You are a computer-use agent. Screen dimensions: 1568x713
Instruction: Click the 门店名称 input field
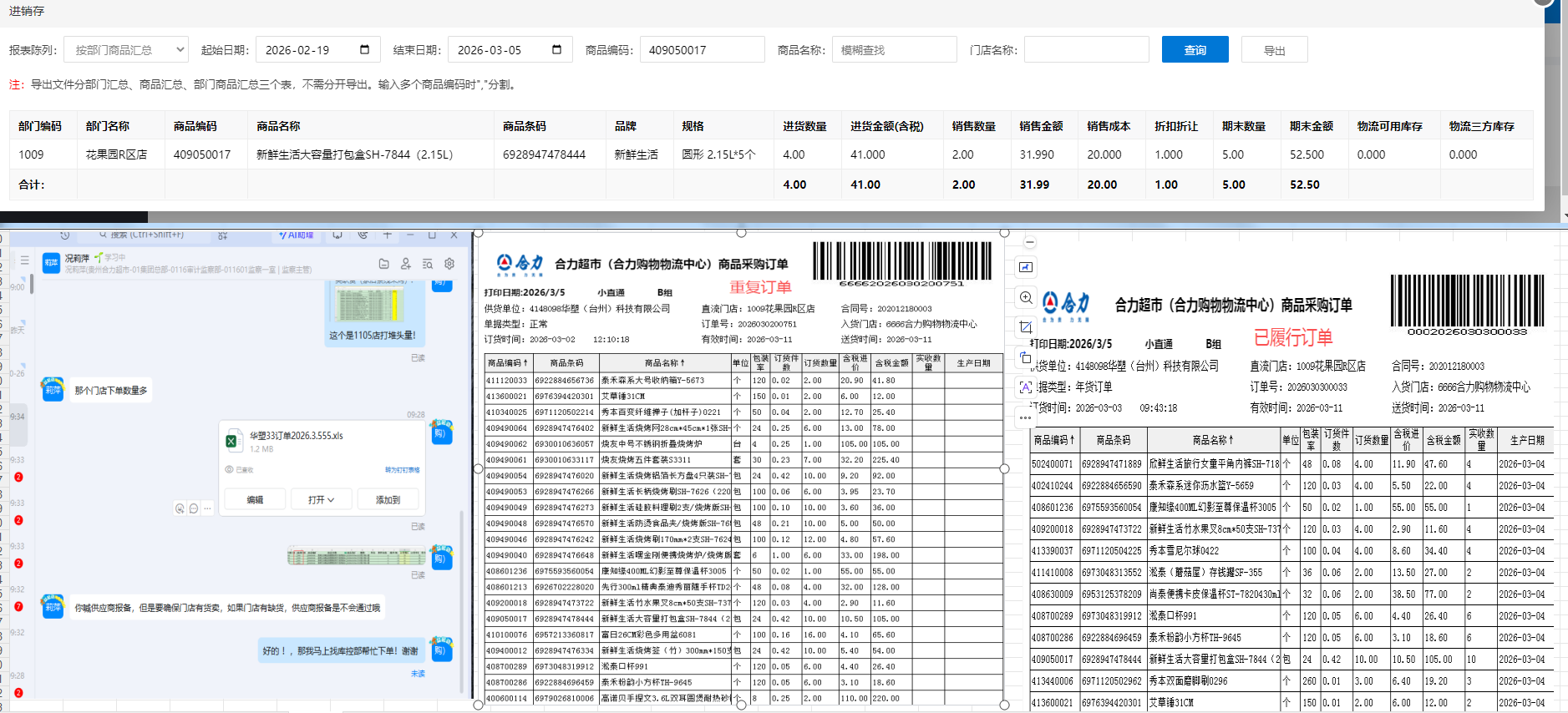1086,50
